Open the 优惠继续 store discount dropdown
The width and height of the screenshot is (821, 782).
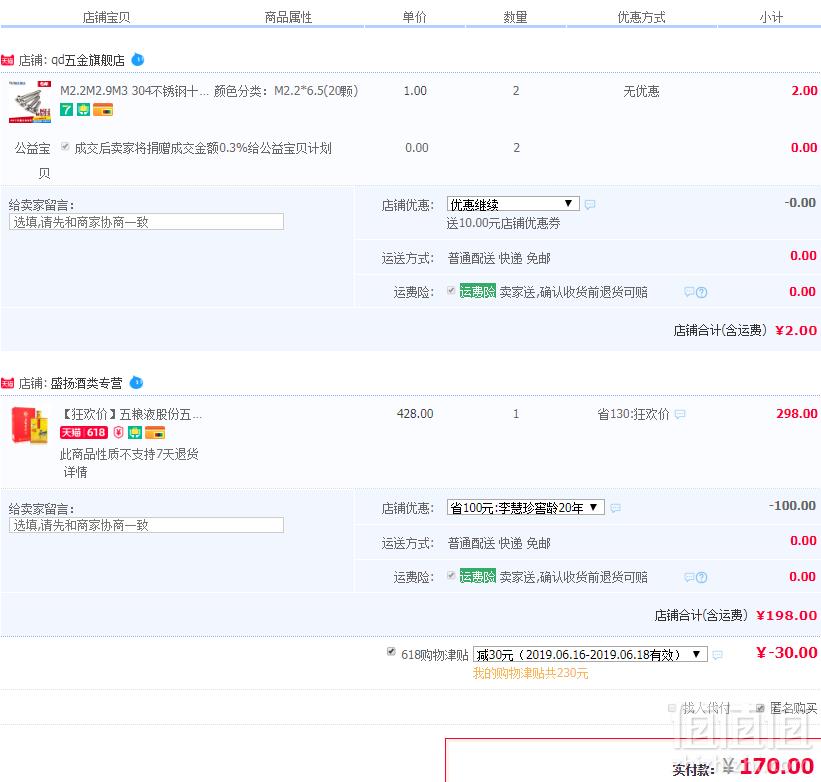[x=513, y=204]
